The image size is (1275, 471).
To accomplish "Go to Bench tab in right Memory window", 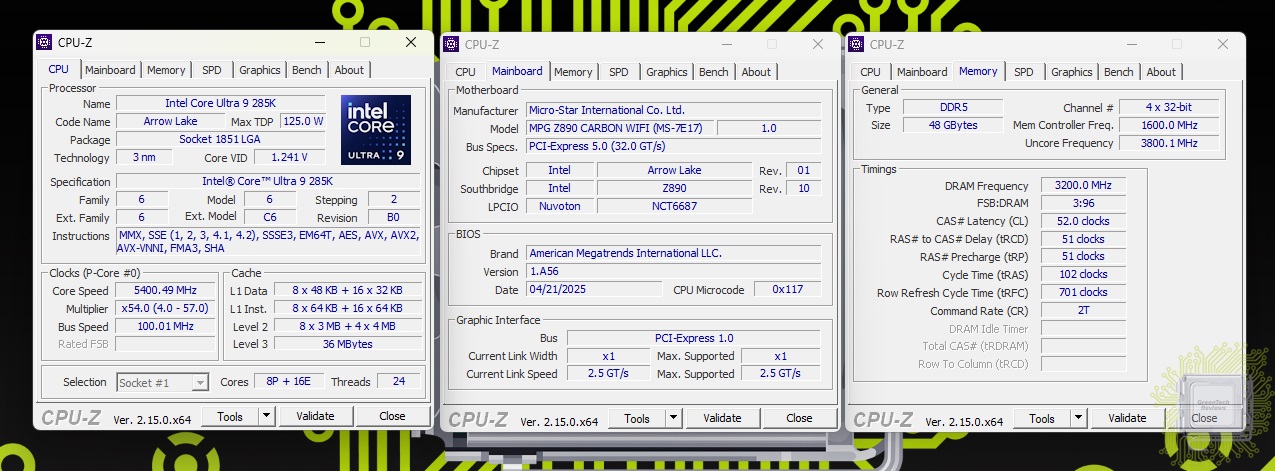I will 1119,72.
